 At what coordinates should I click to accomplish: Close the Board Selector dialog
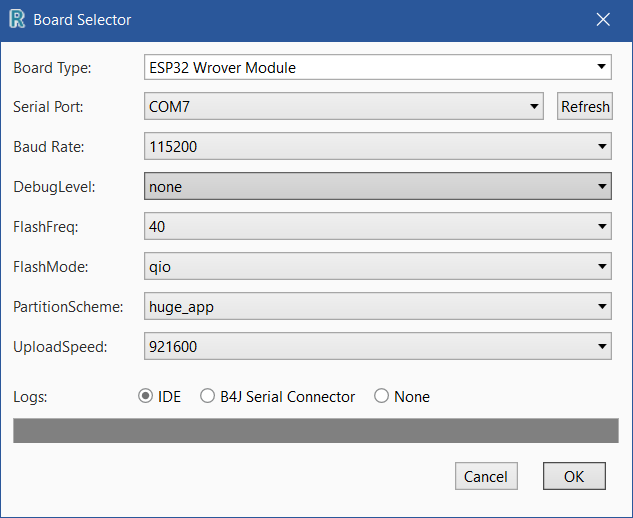(603, 19)
